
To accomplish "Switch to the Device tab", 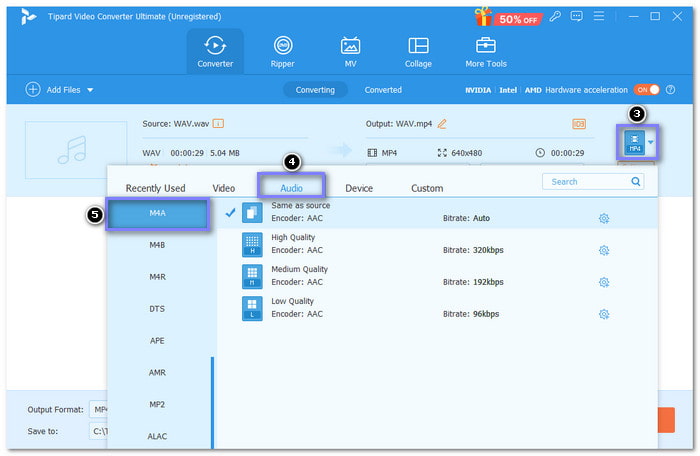I will pyautogui.click(x=359, y=188).
